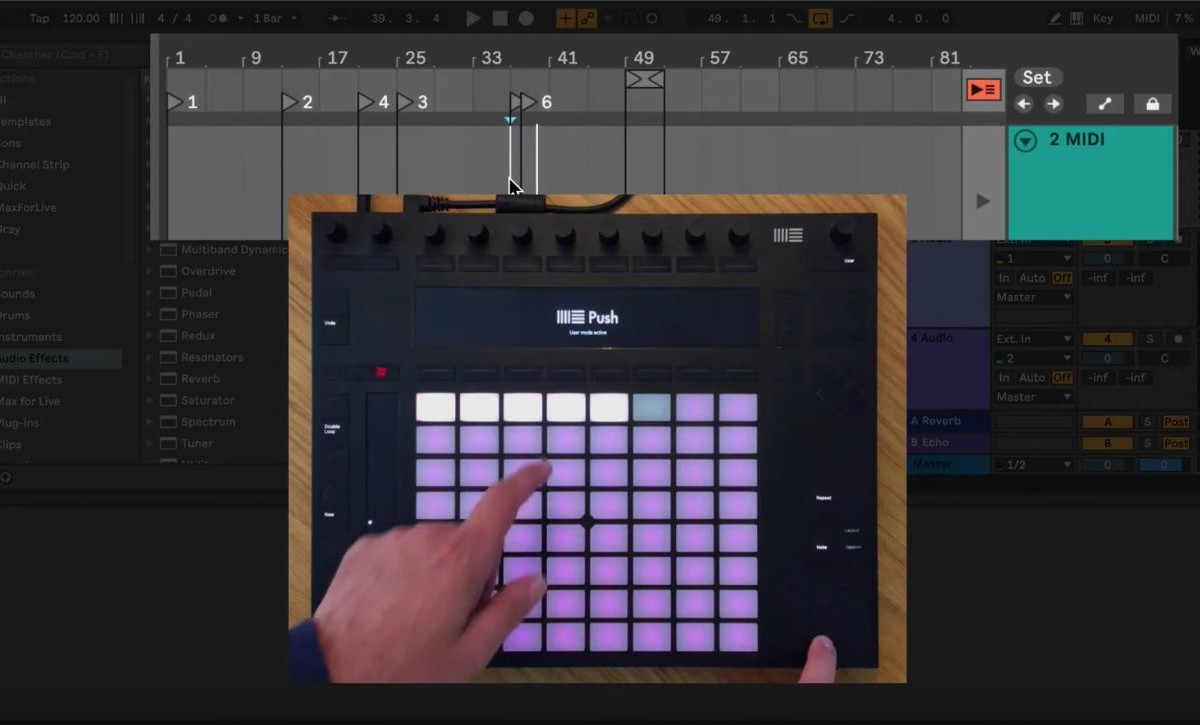Image resolution: width=1200 pixels, height=725 pixels.
Task: Expand the Reverb folder in browser
Action: click(151, 379)
